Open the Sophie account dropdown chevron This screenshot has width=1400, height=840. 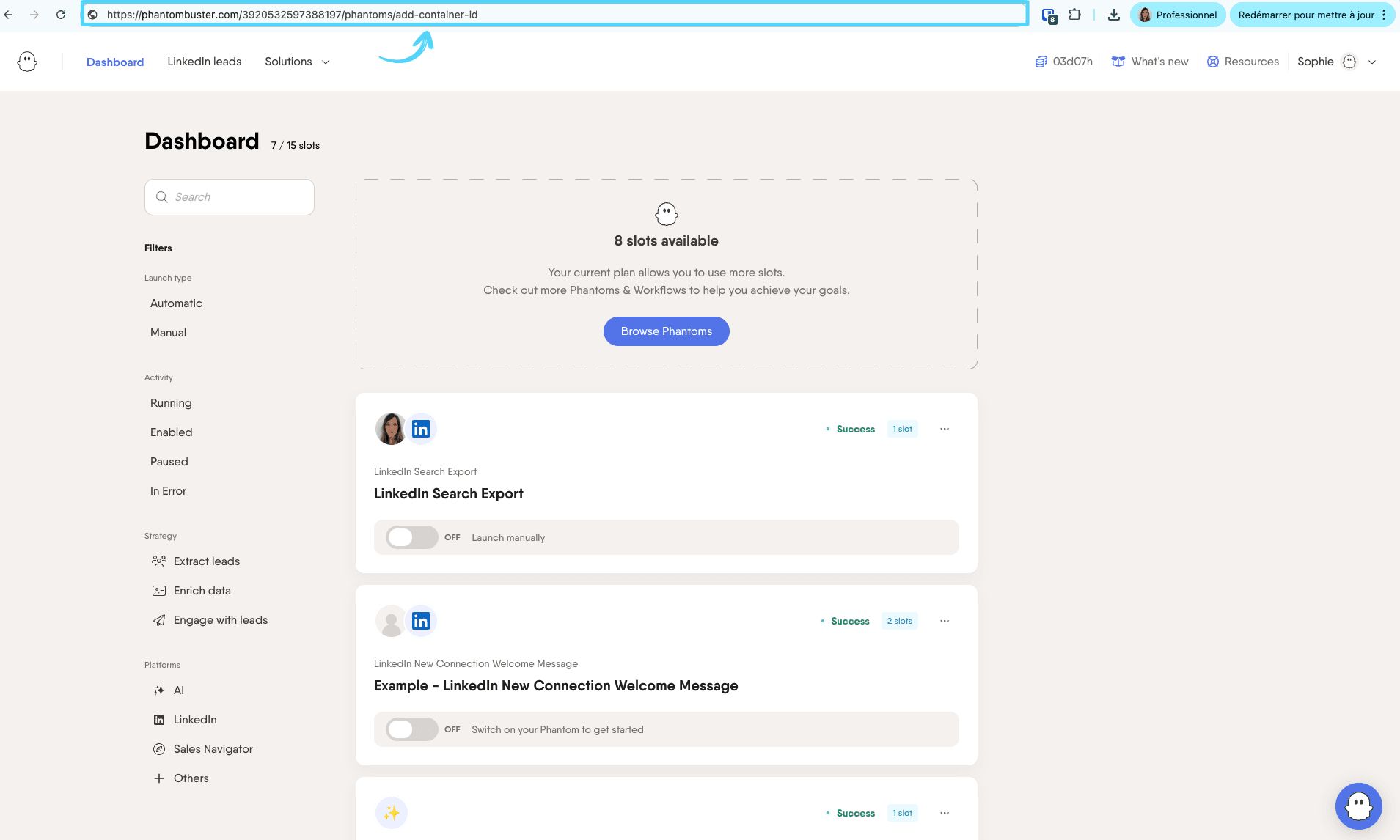pos(1372,62)
